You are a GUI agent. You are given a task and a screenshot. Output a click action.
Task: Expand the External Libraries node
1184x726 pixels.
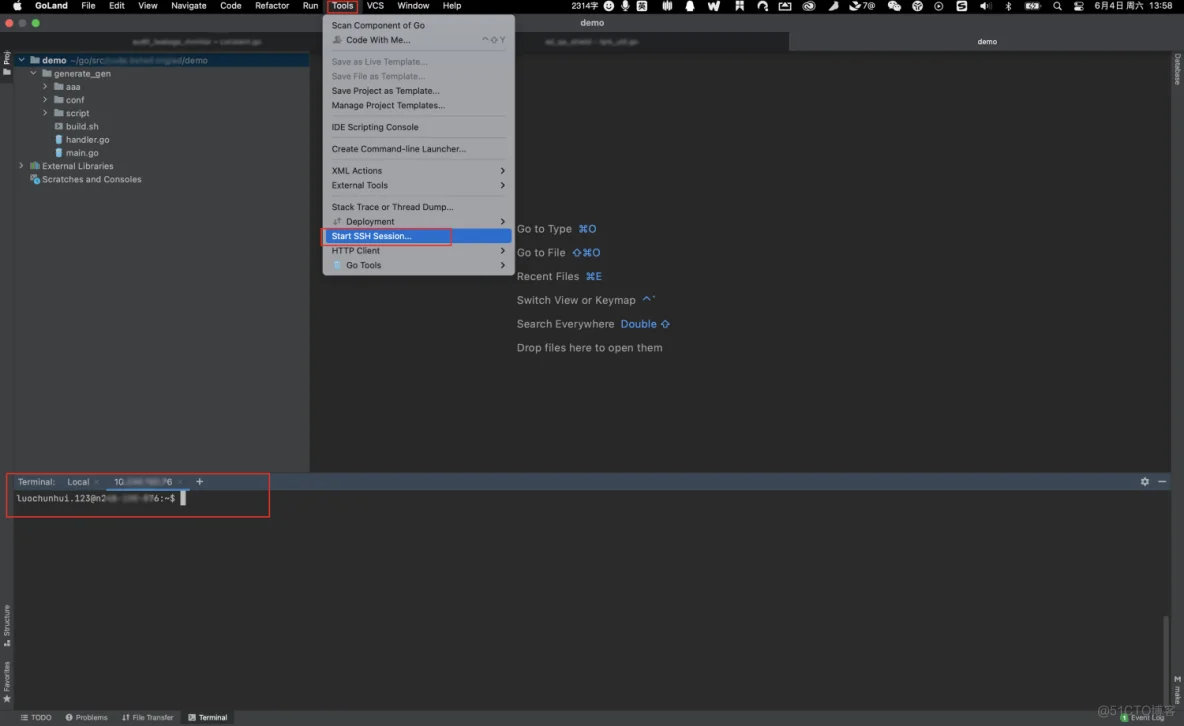(21, 166)
